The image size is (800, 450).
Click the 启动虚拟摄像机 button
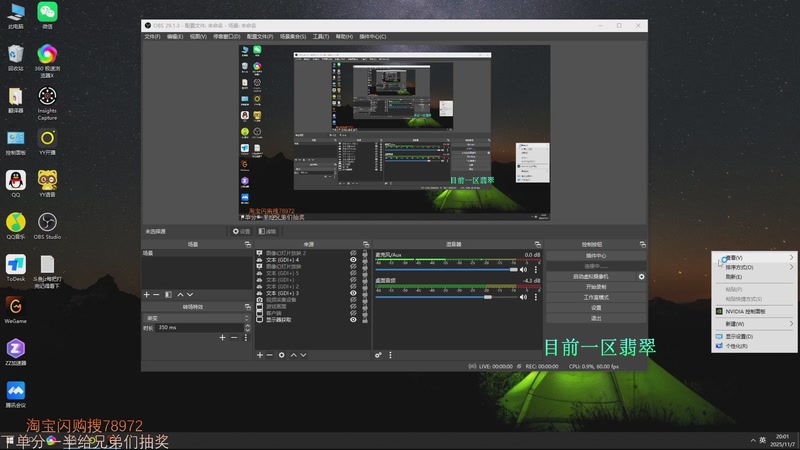590,277
